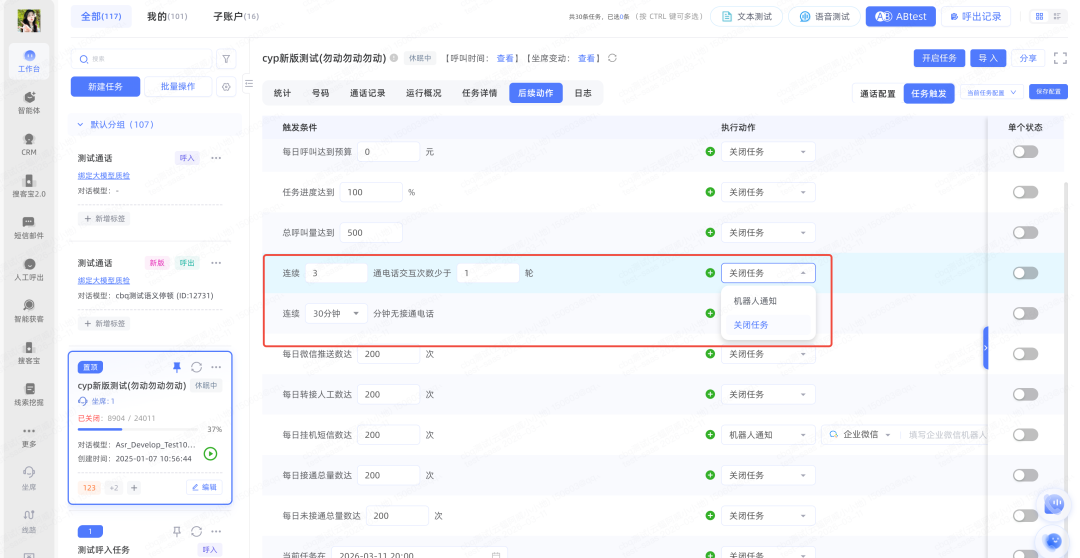
Task: Toggle the switch for 每日接通总量数达 row
Action: [x=1025, y=475]
